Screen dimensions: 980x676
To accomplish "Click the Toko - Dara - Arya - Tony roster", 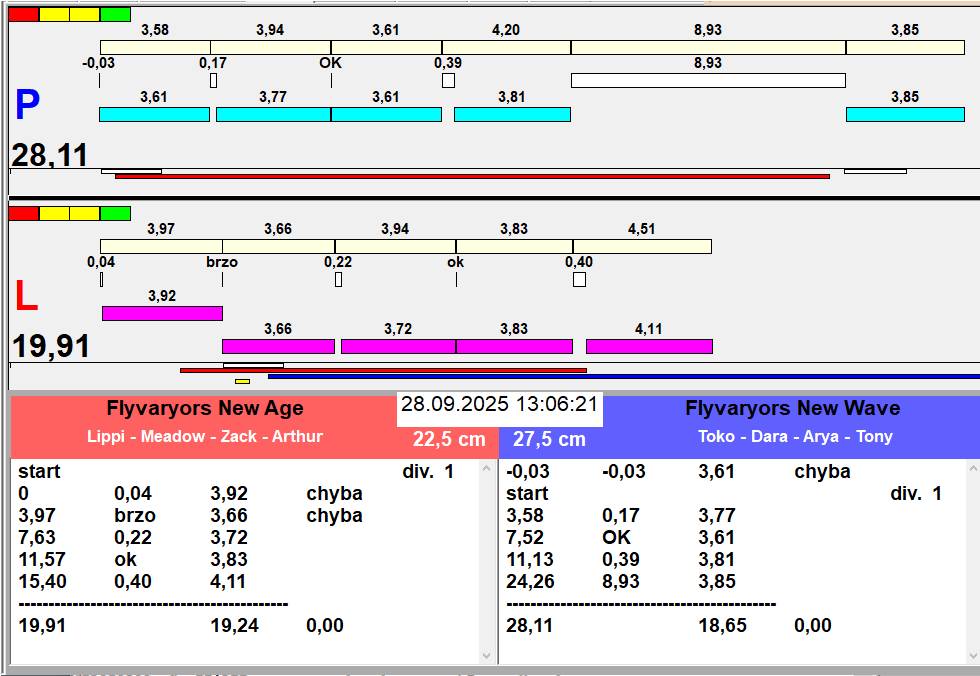I will coord(795,437).
